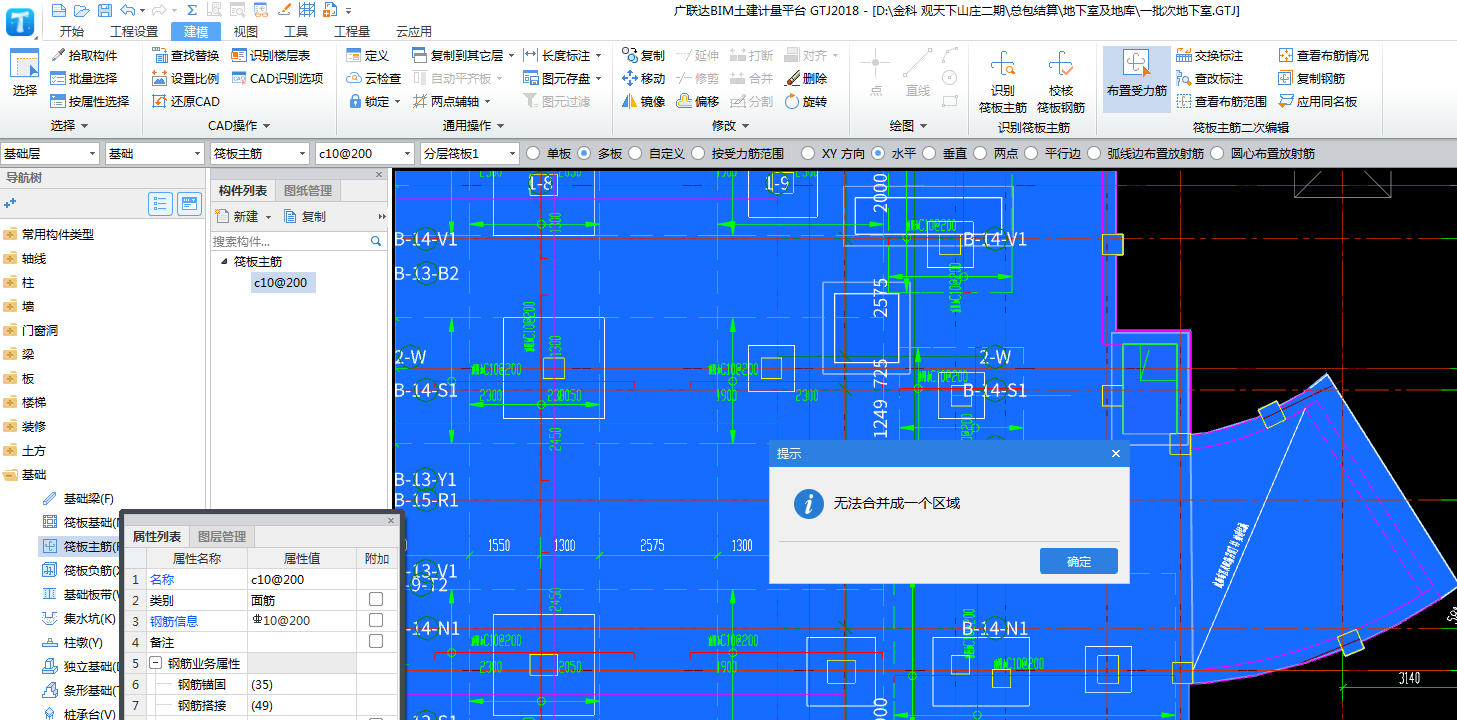Viewport: 1457px width, 720px height.
Task: Select the 移动 move tool
Action: pos(643,78)
